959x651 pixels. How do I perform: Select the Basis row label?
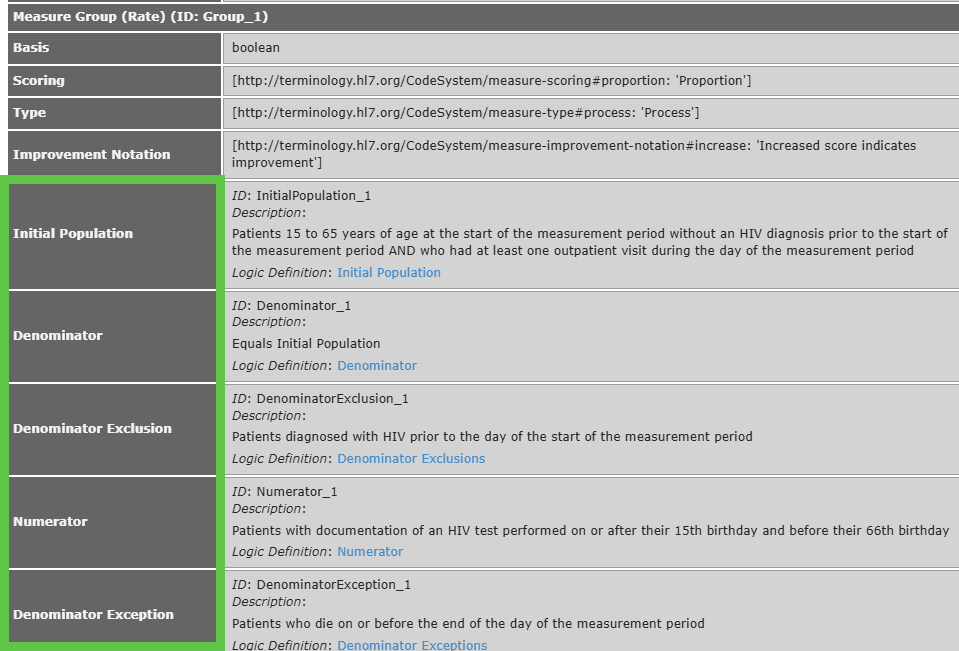coord(31,48)
